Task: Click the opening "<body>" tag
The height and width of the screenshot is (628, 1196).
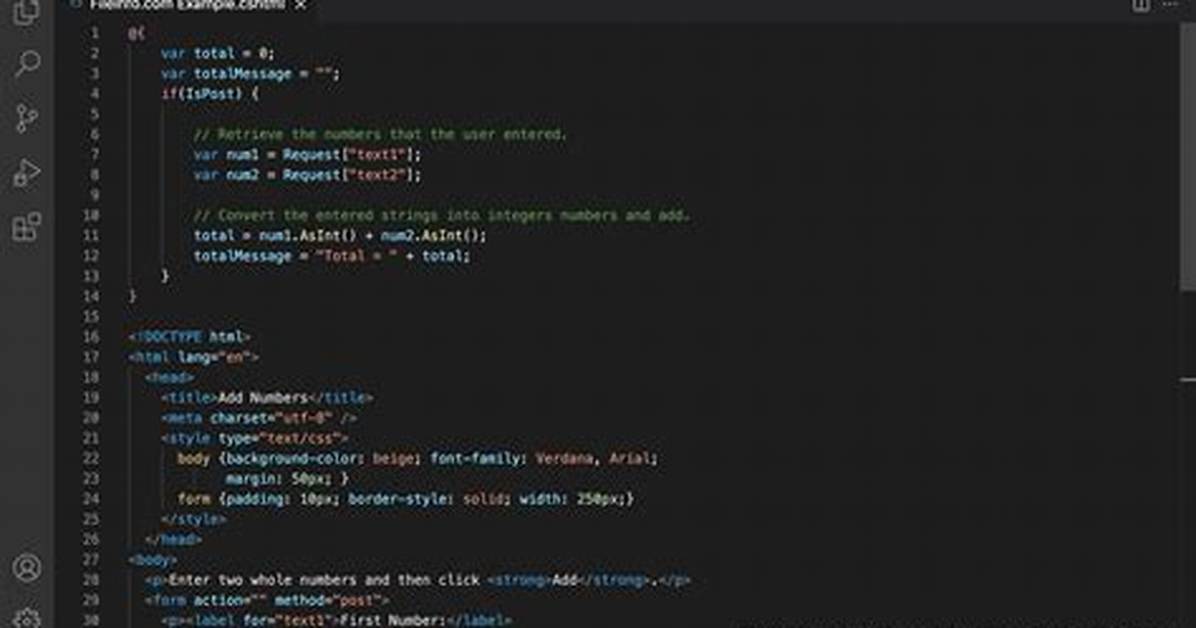Action: click(153, 560)
